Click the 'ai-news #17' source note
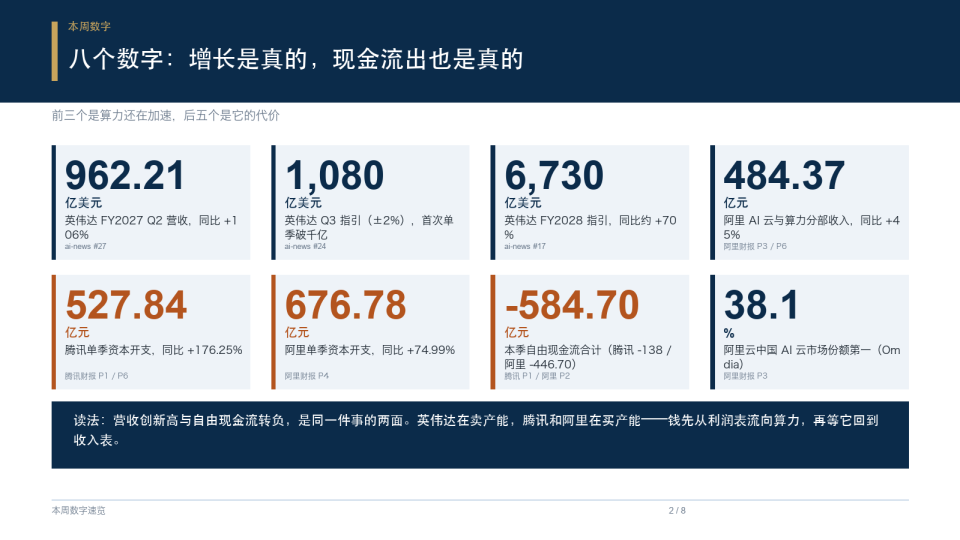 click(525, 246)
